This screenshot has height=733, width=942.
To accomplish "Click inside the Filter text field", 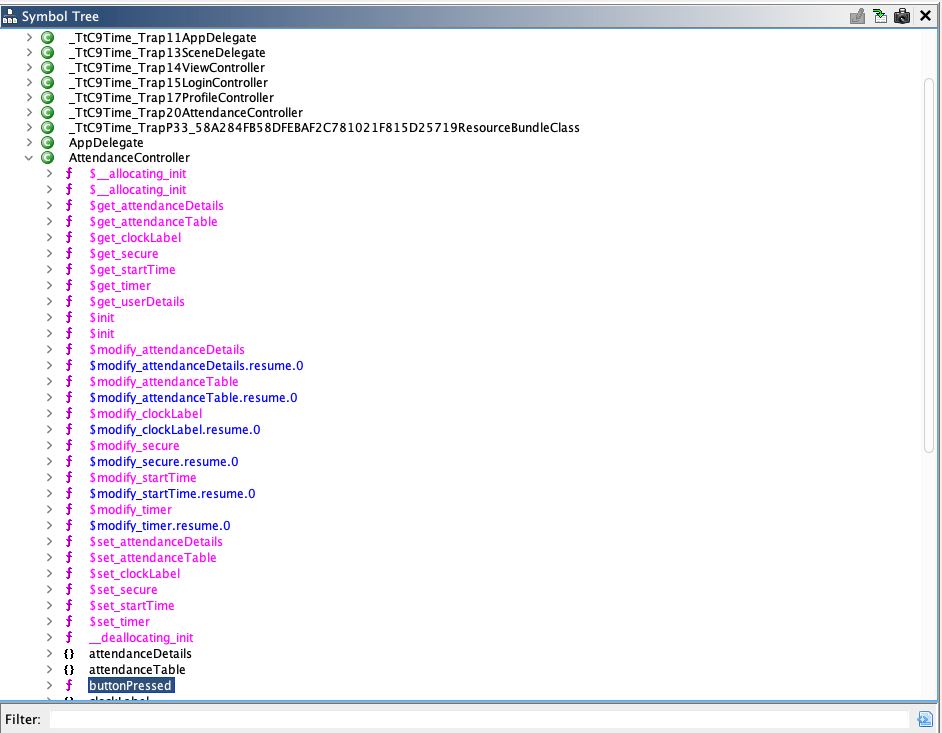I will point(478,719).
